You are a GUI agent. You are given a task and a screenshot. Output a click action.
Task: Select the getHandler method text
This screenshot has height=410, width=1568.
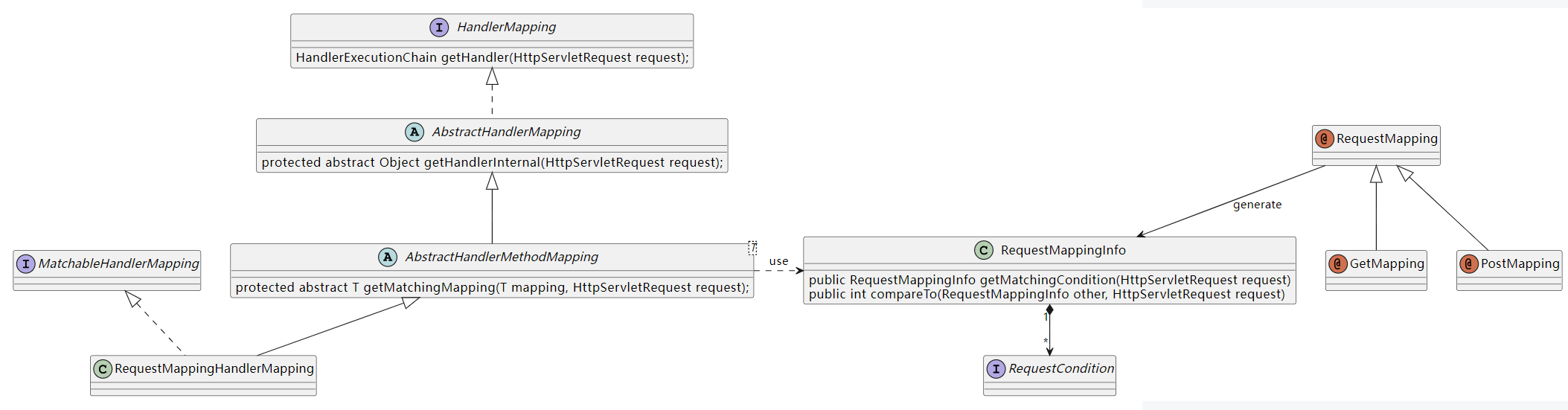click(492, 57)
